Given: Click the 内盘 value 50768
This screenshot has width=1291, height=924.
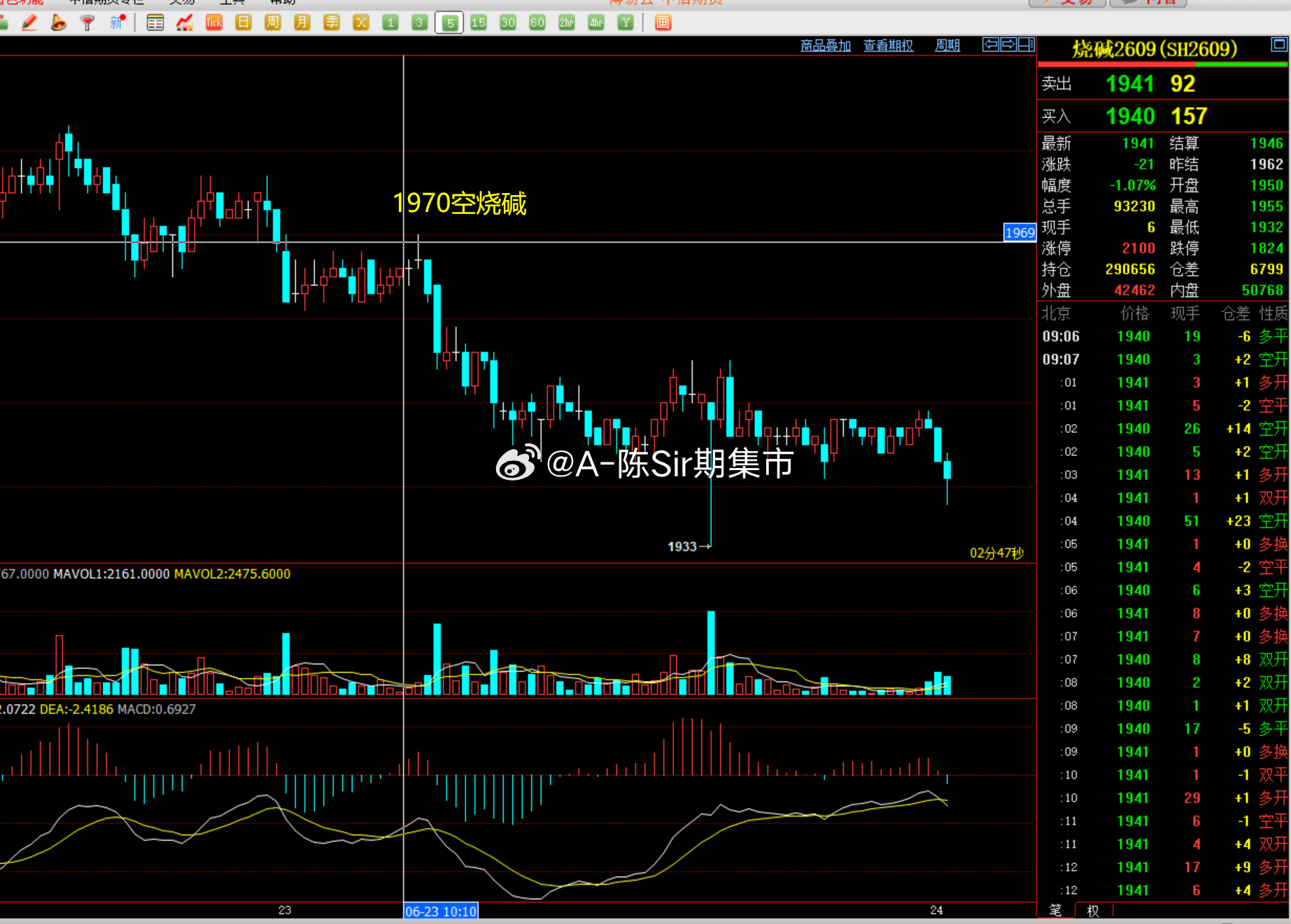Looking at the screenshot, I should pos(1262,290).
